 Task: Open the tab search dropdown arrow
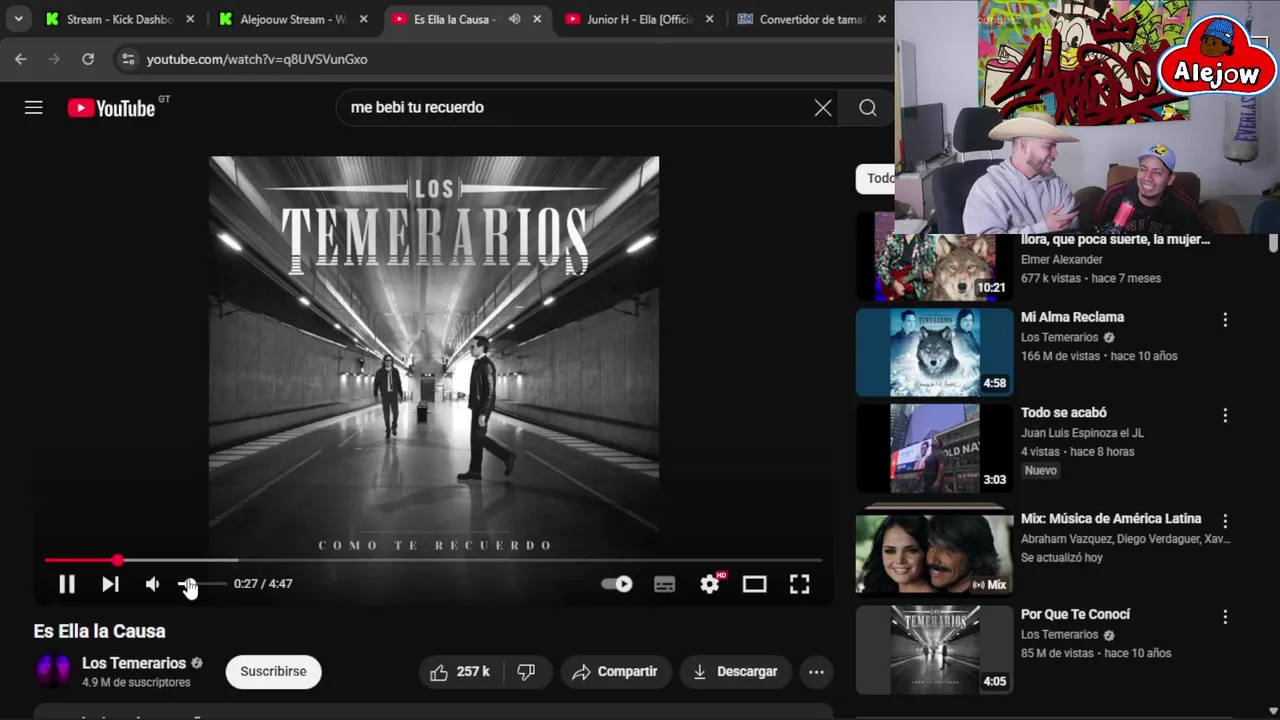click(x=18, y=19)
